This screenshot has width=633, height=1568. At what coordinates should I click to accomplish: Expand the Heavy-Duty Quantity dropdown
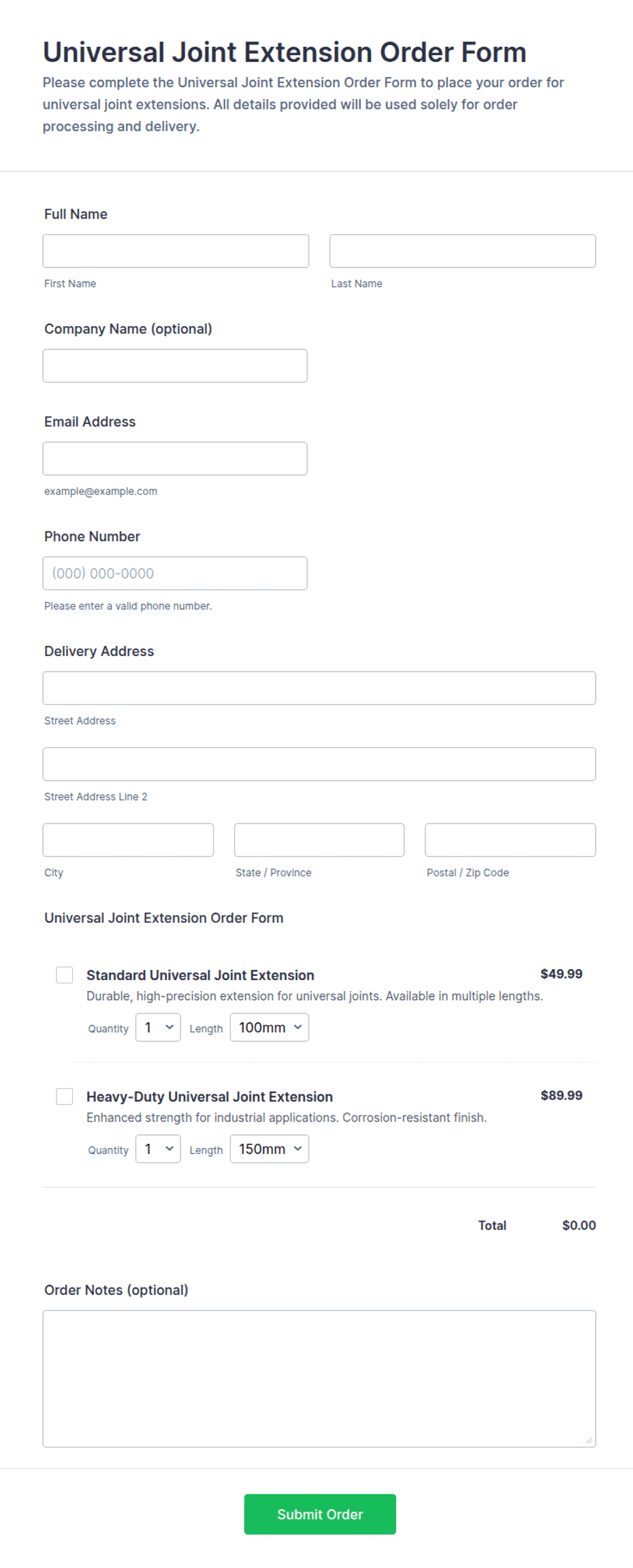pyautogui.click(x=158, y=1148)
